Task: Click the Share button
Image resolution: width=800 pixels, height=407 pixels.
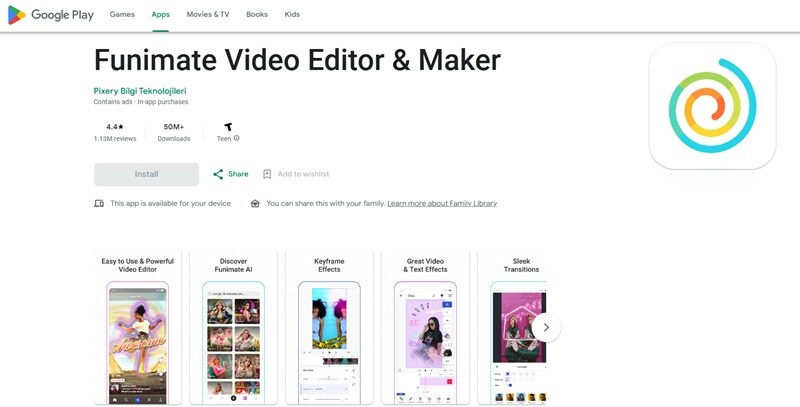Action: [x=231, y=174]
